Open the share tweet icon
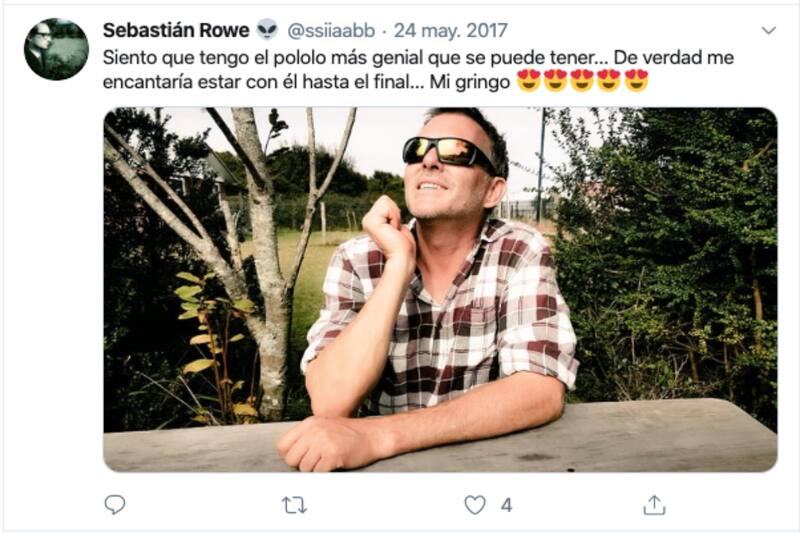This screenshot has height=533, width=800. [654, 505]
